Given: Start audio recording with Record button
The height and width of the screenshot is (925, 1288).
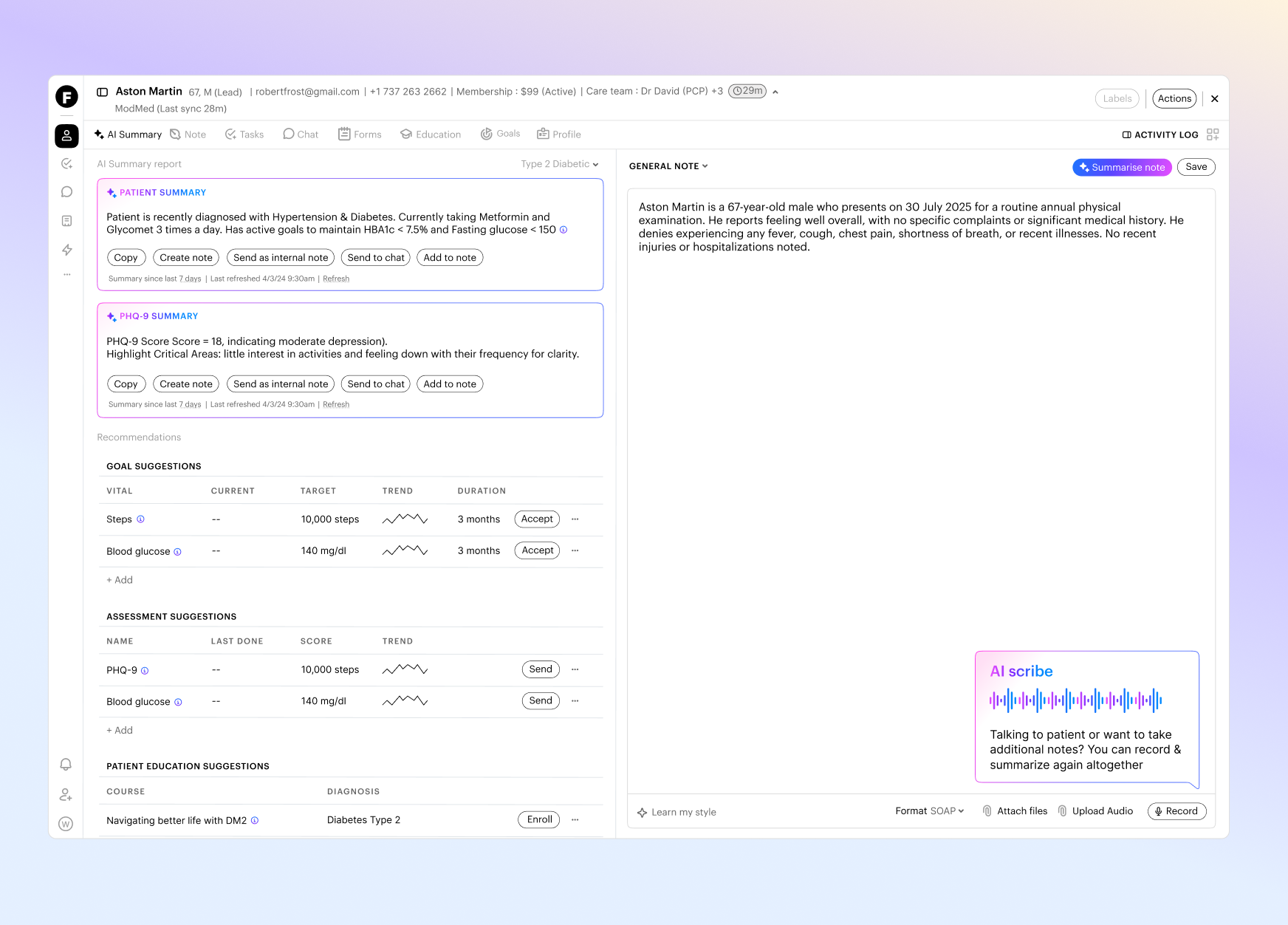Looking at the screenshot, I should [1176, 811].
